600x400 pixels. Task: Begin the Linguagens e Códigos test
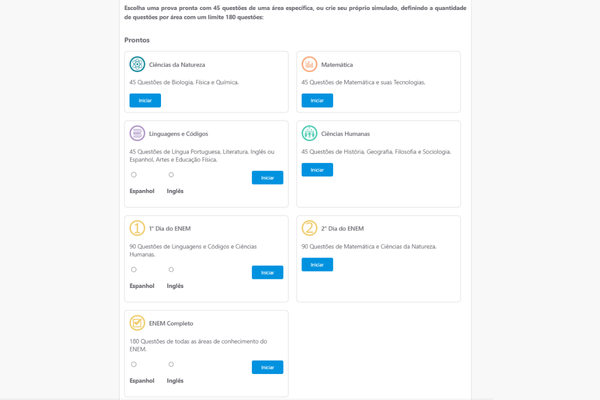[x=267, y=178]
